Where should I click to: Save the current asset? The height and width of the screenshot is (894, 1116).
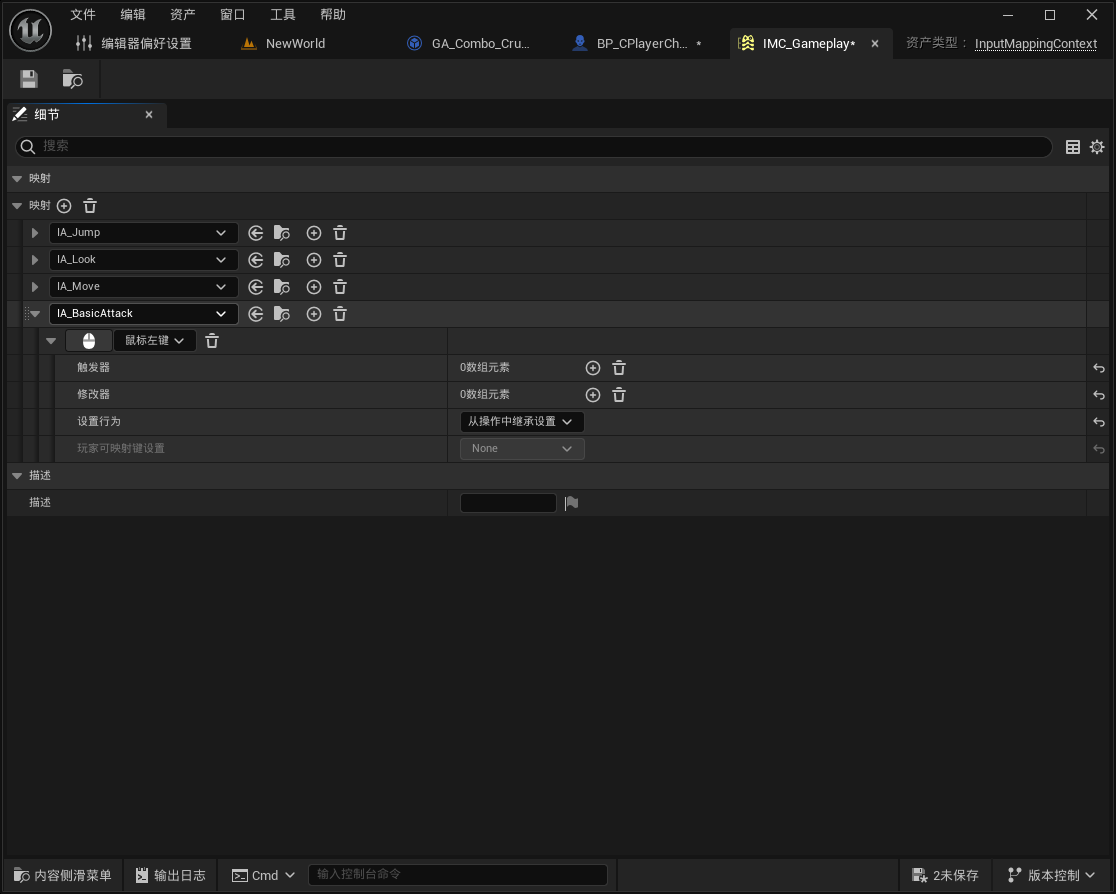point(28,79)
